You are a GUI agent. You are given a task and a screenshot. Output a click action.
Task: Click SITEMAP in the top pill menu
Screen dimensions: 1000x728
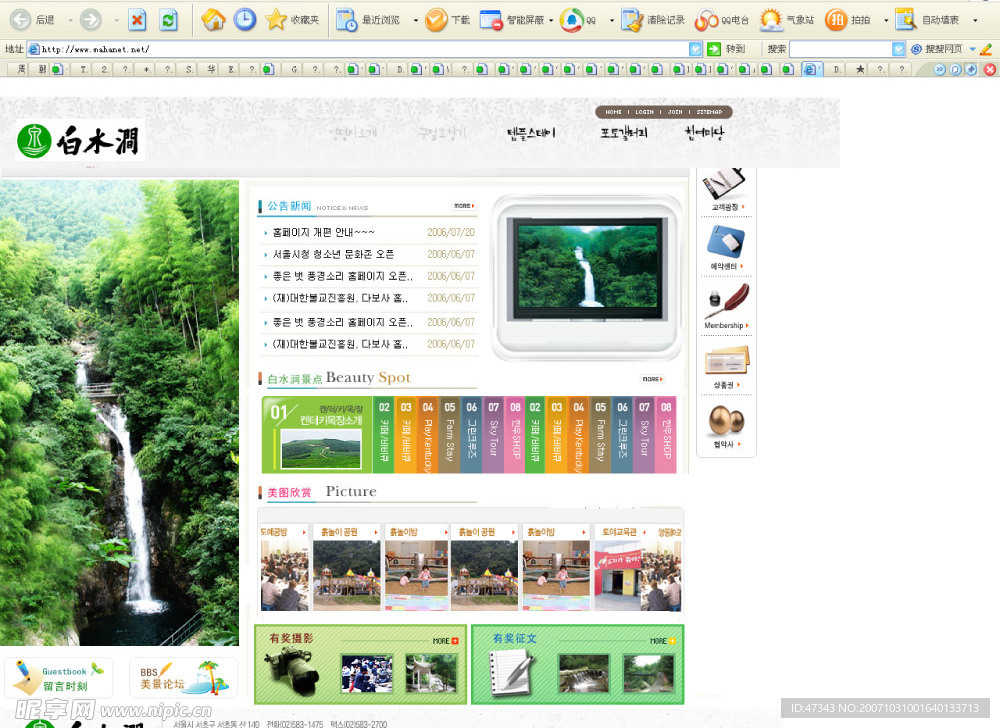tap(709, 112)
